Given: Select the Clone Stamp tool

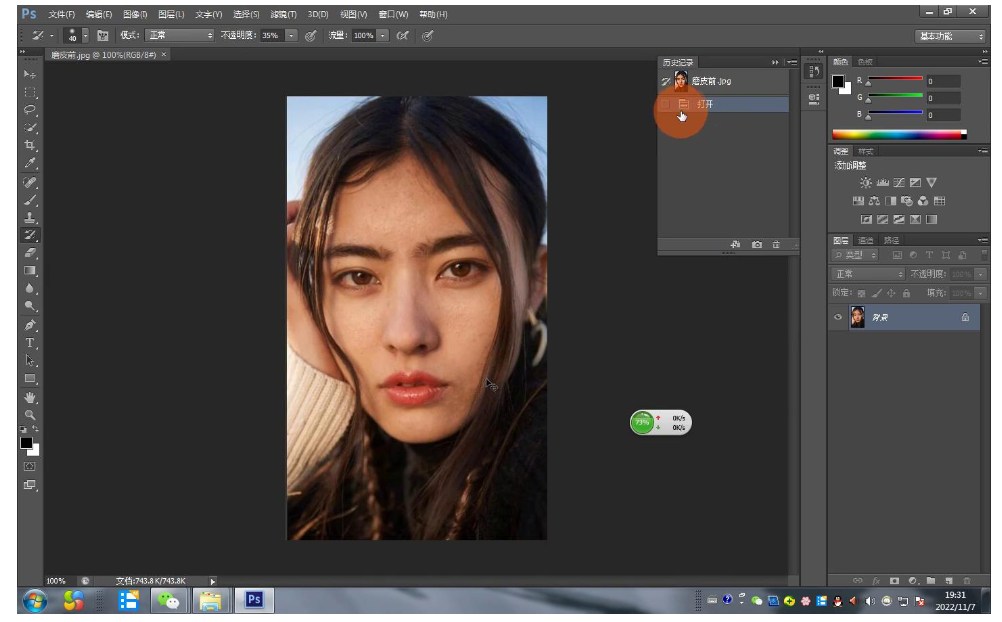Looking at the screenshot, I should 29,218.
